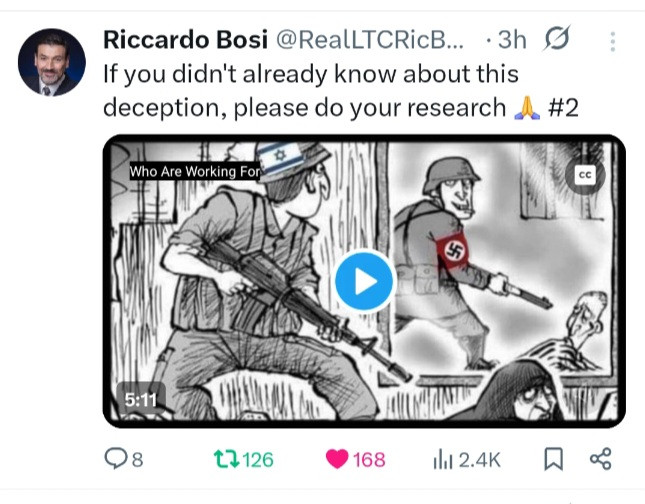Image resolution: width=645 pixels, height=504 pixels.
Task: Click the 5:11 video duration badge
Action: 141,399
